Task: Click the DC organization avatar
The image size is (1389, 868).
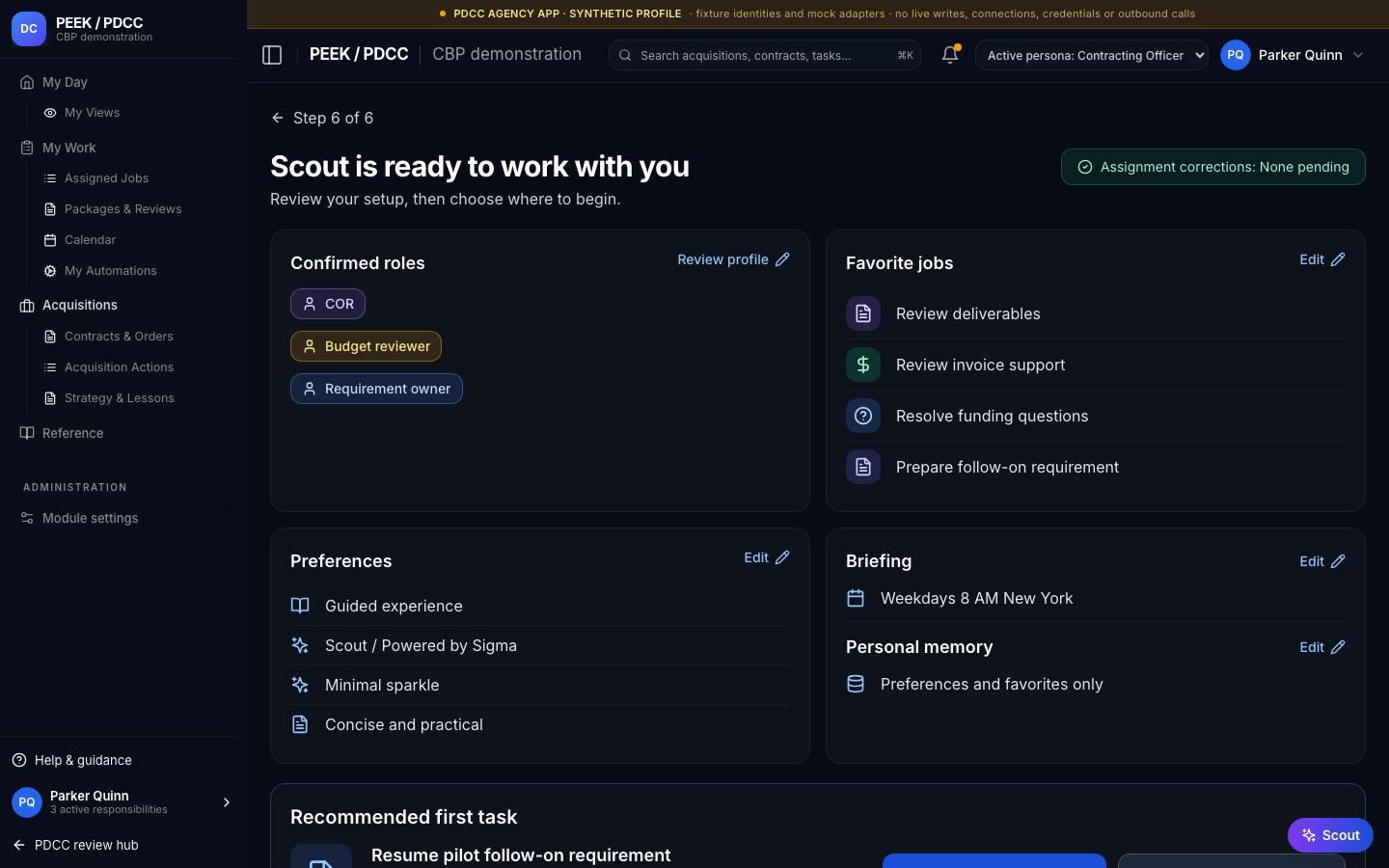Action: (x=29, y=29)
